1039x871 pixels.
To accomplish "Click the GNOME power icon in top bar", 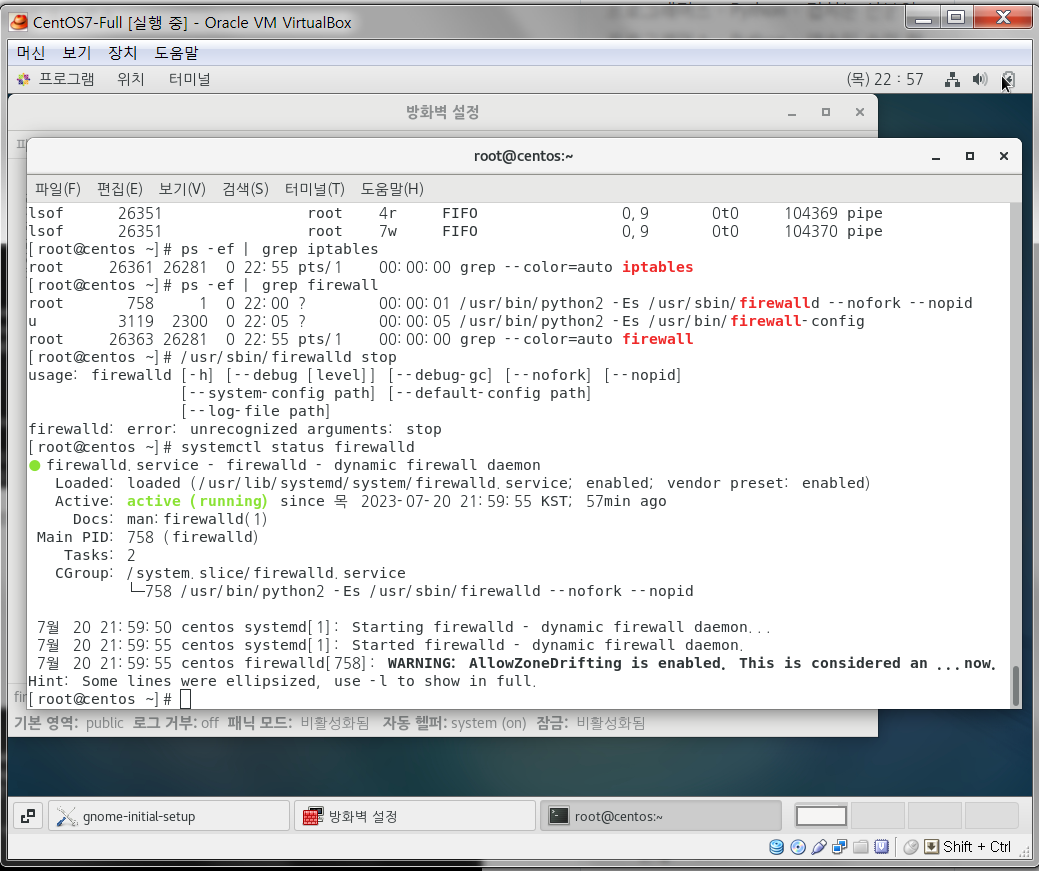I will pyautogui.click(x=1008, y=80).
